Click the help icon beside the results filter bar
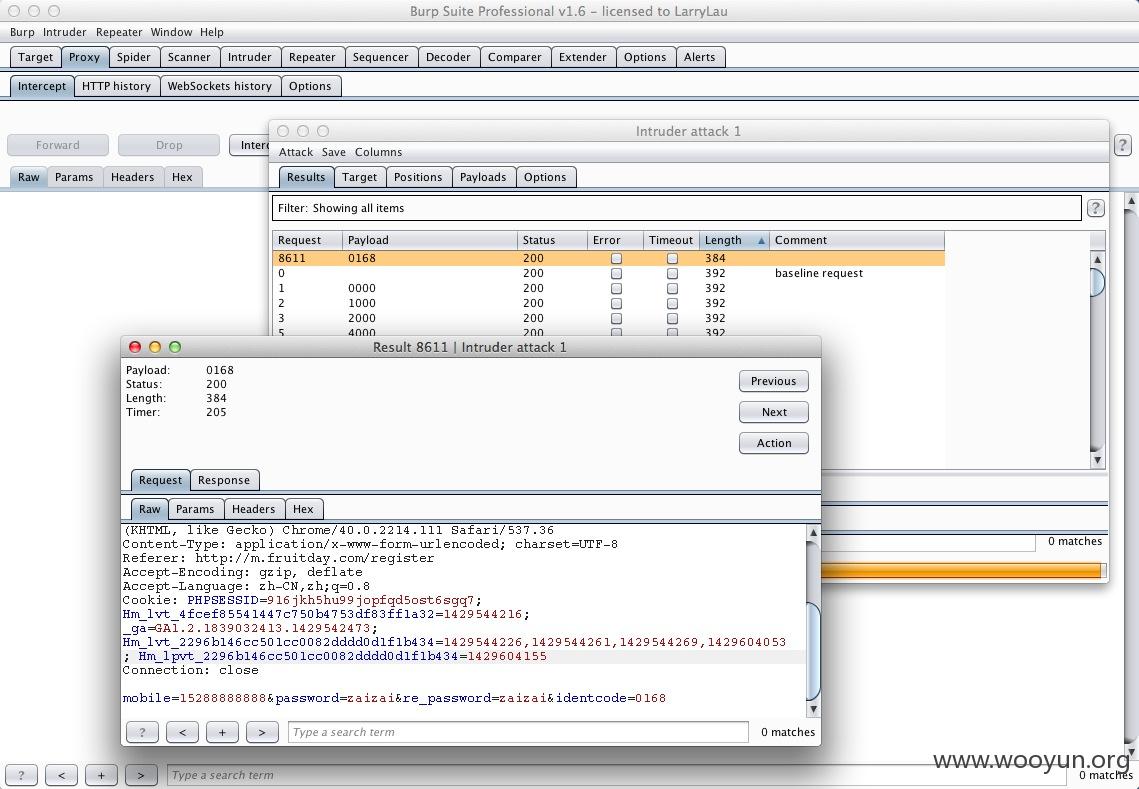The height and width of the screenshot is (789, 1139). tap(1095, 209)
